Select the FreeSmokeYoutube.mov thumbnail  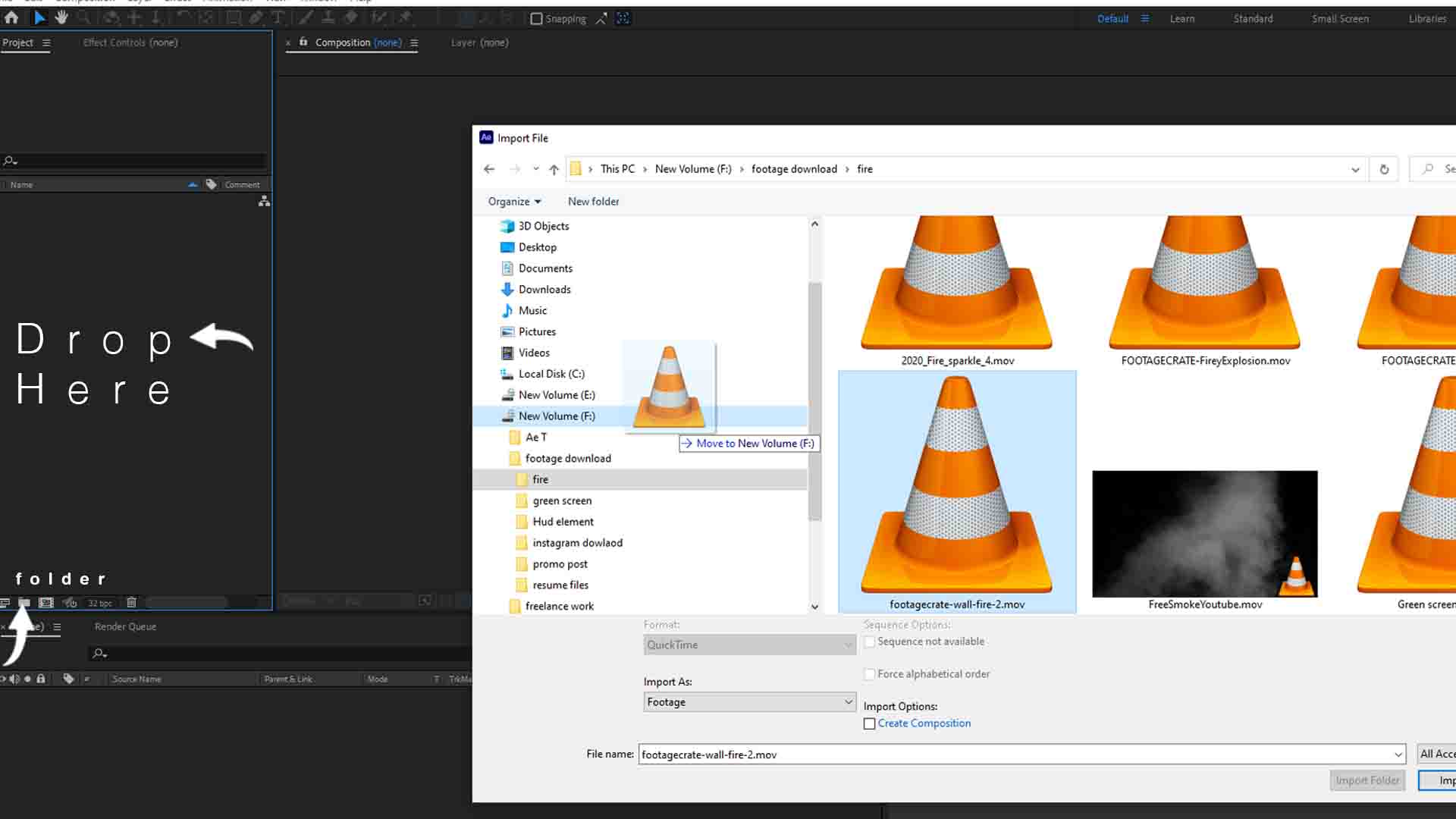point(1204,534)
